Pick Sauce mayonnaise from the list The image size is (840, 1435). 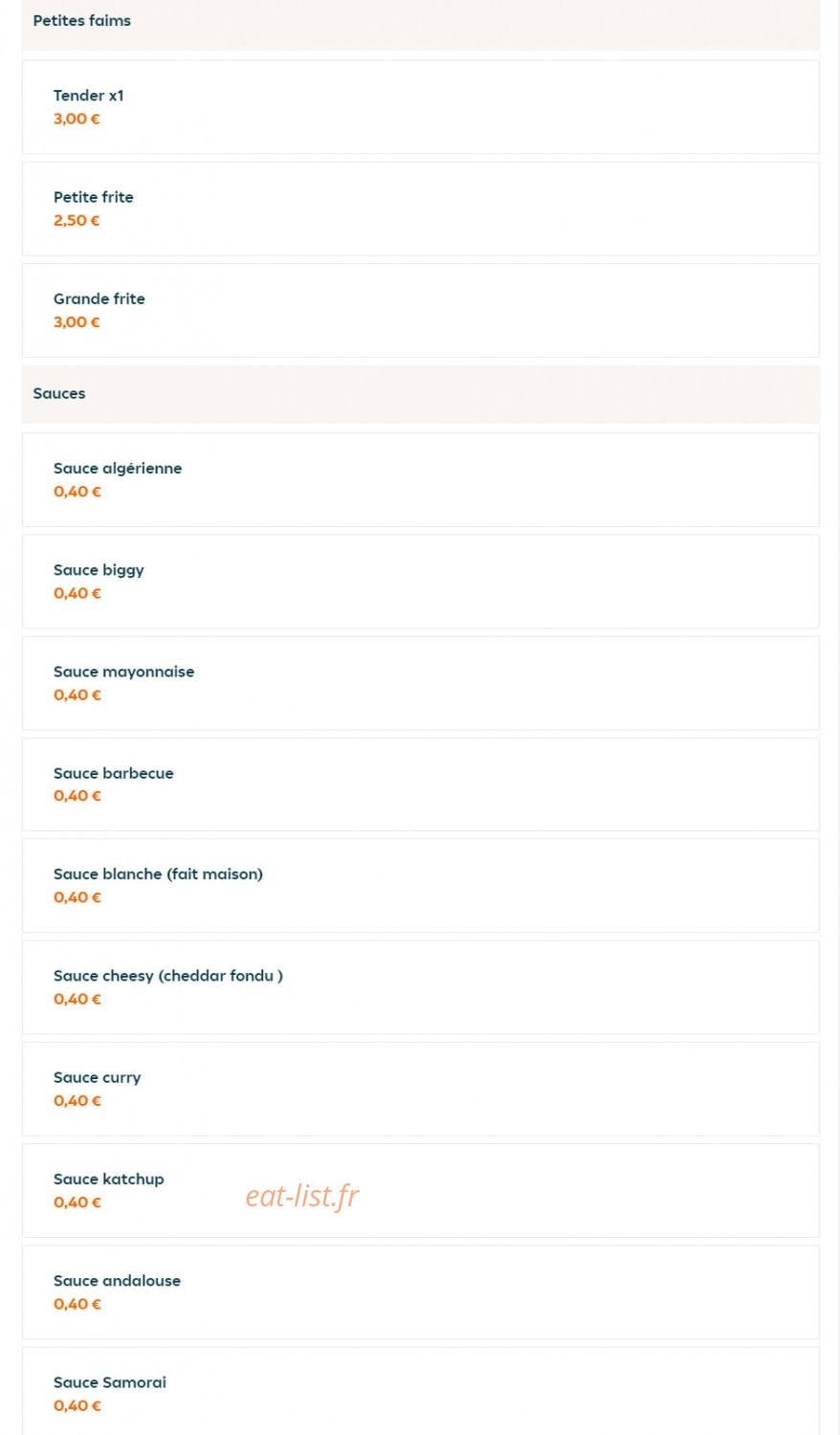[420, 683]
